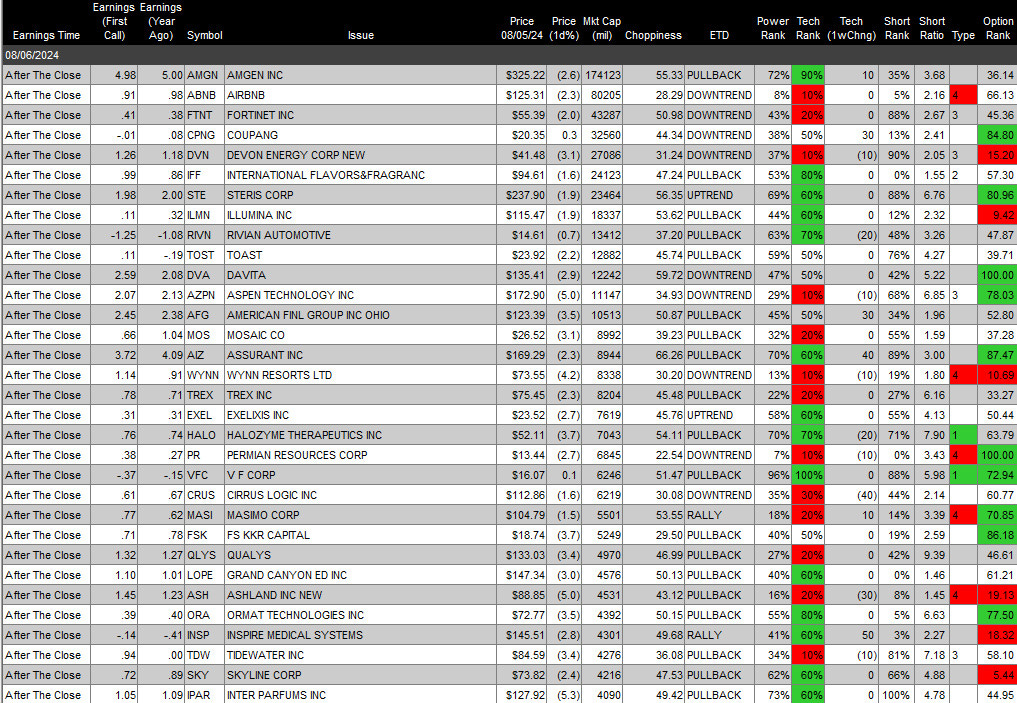Click Qualys' 9.39 Short Ratio value
The image size is (1017, 703).
click(931, 555)
